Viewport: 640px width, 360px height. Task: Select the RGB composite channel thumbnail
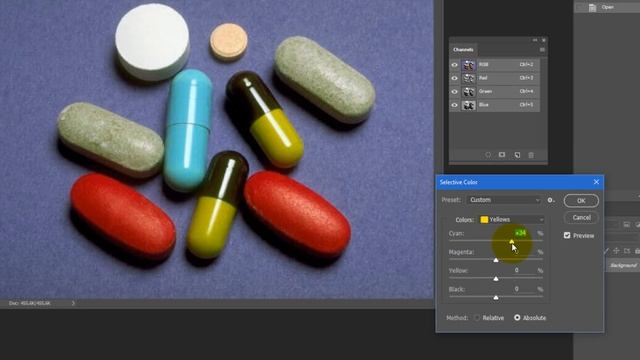[x=469, y=65]
